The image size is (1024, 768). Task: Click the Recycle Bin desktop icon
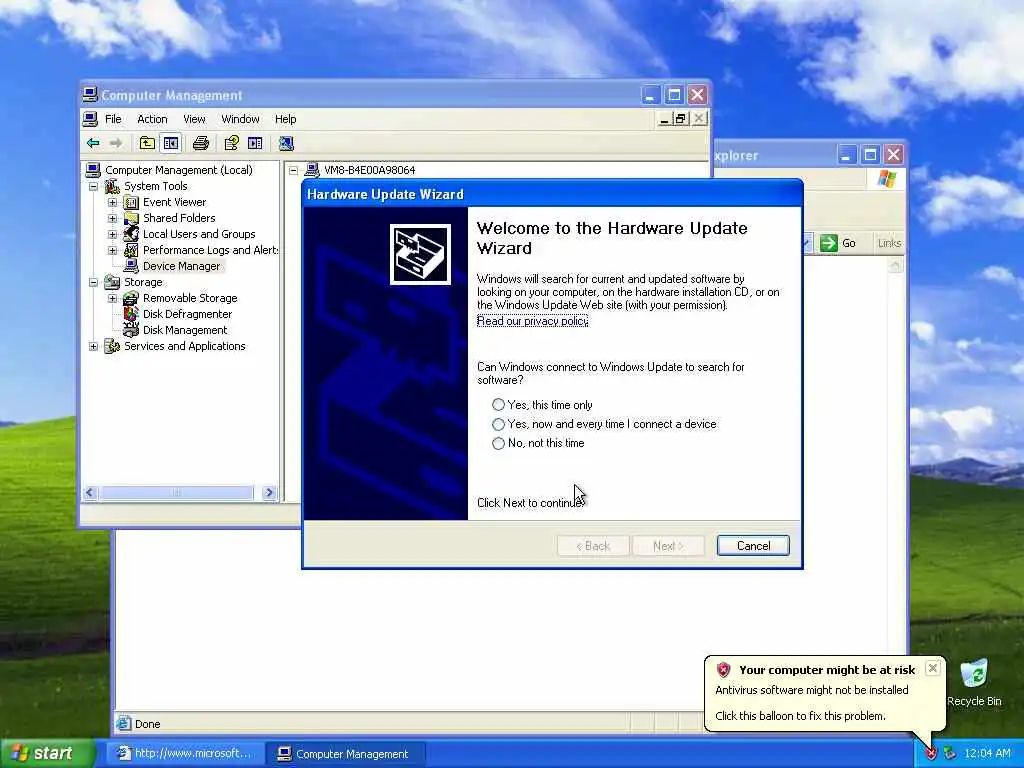pos(974,674)
